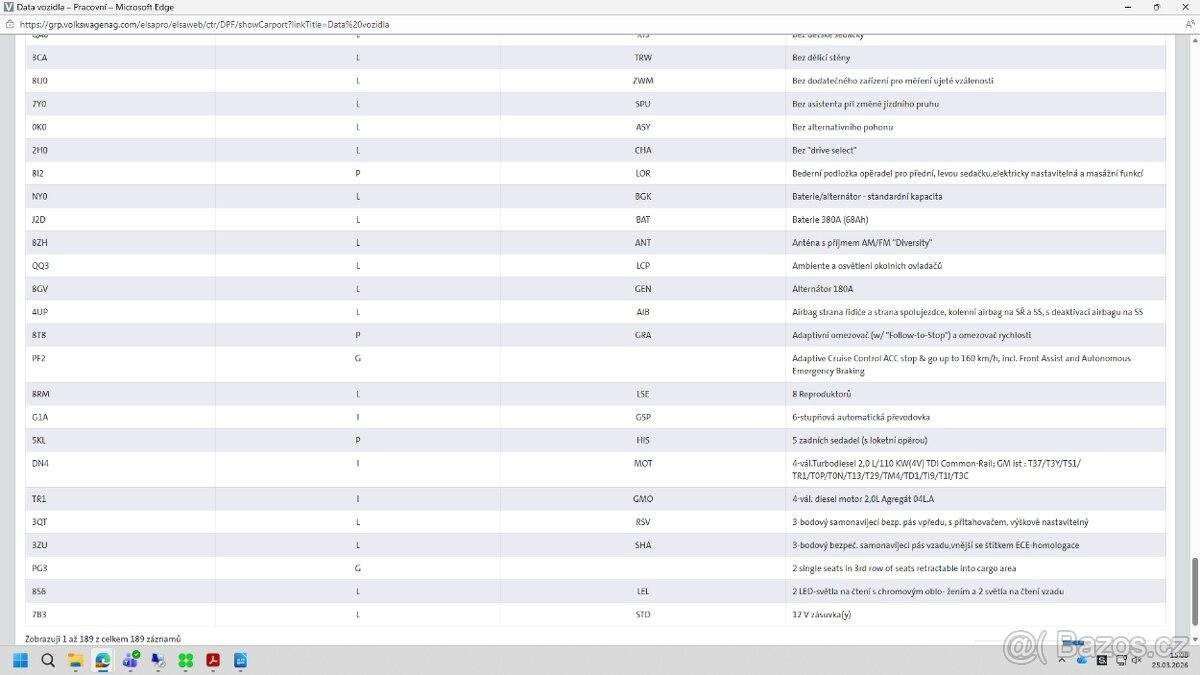Launch File Explorer from the taskbar
The image size is (1200, 675).
(75, 660)
